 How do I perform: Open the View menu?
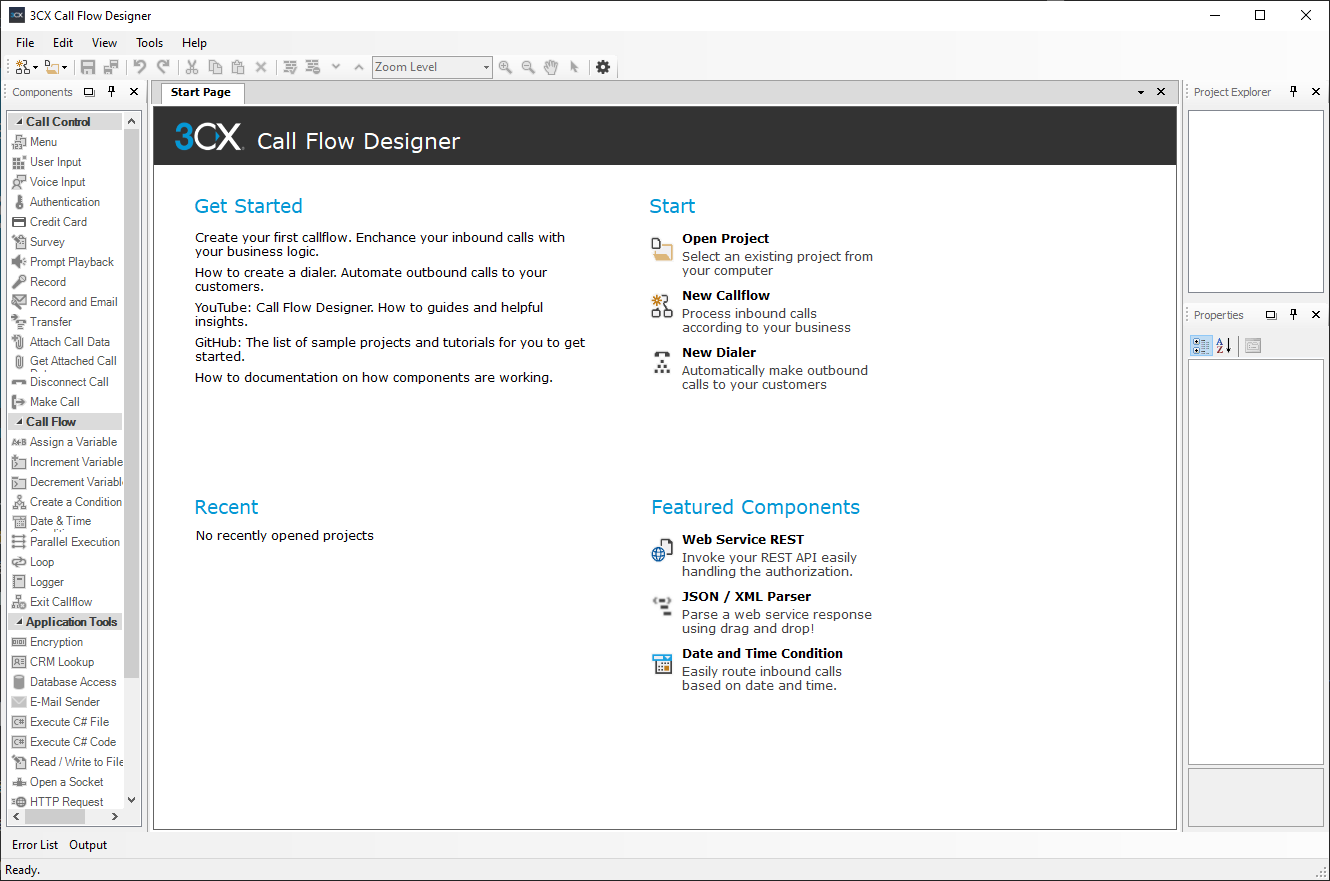(x=104, y=43)
